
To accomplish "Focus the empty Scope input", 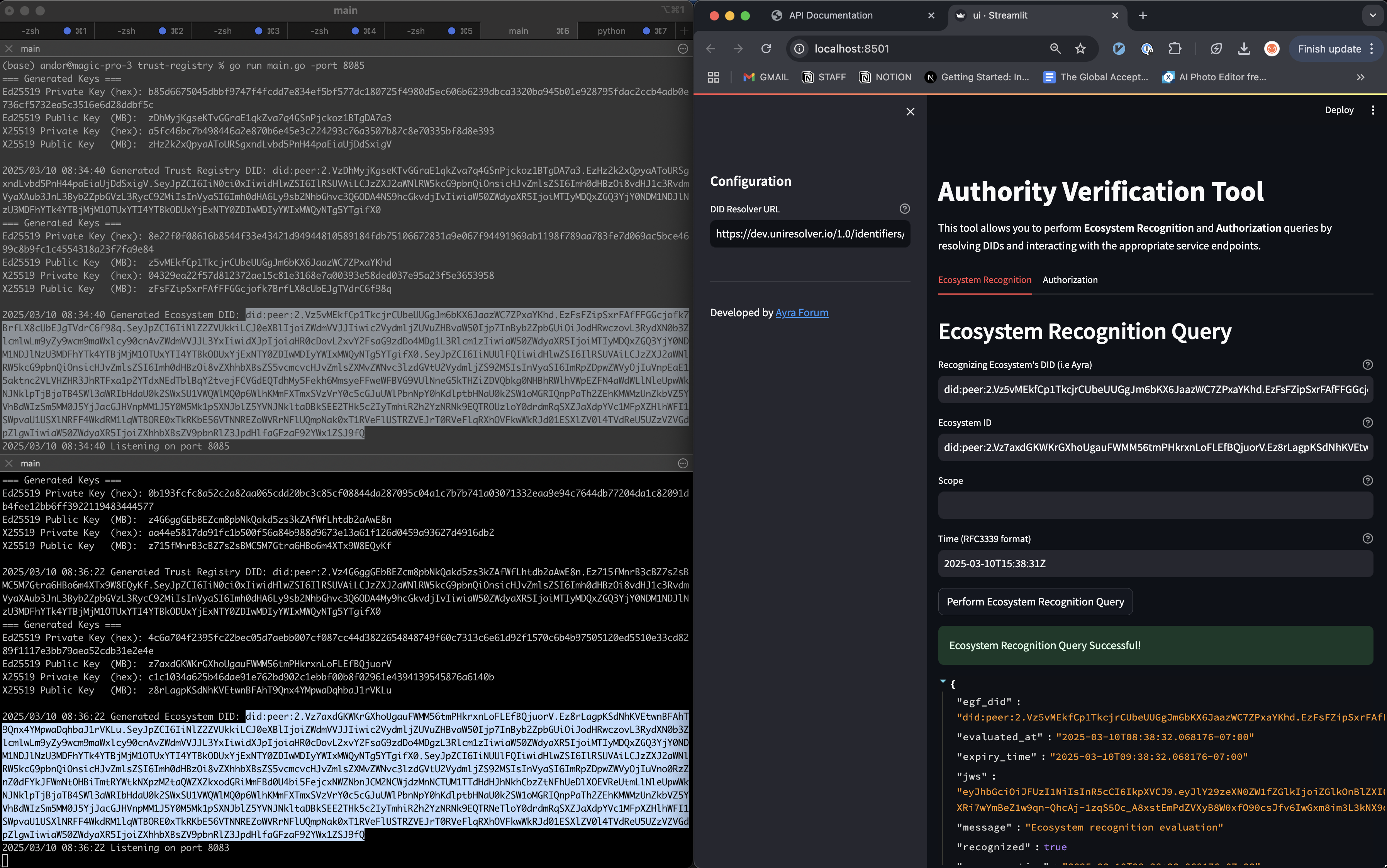I will coord(1155,506).
